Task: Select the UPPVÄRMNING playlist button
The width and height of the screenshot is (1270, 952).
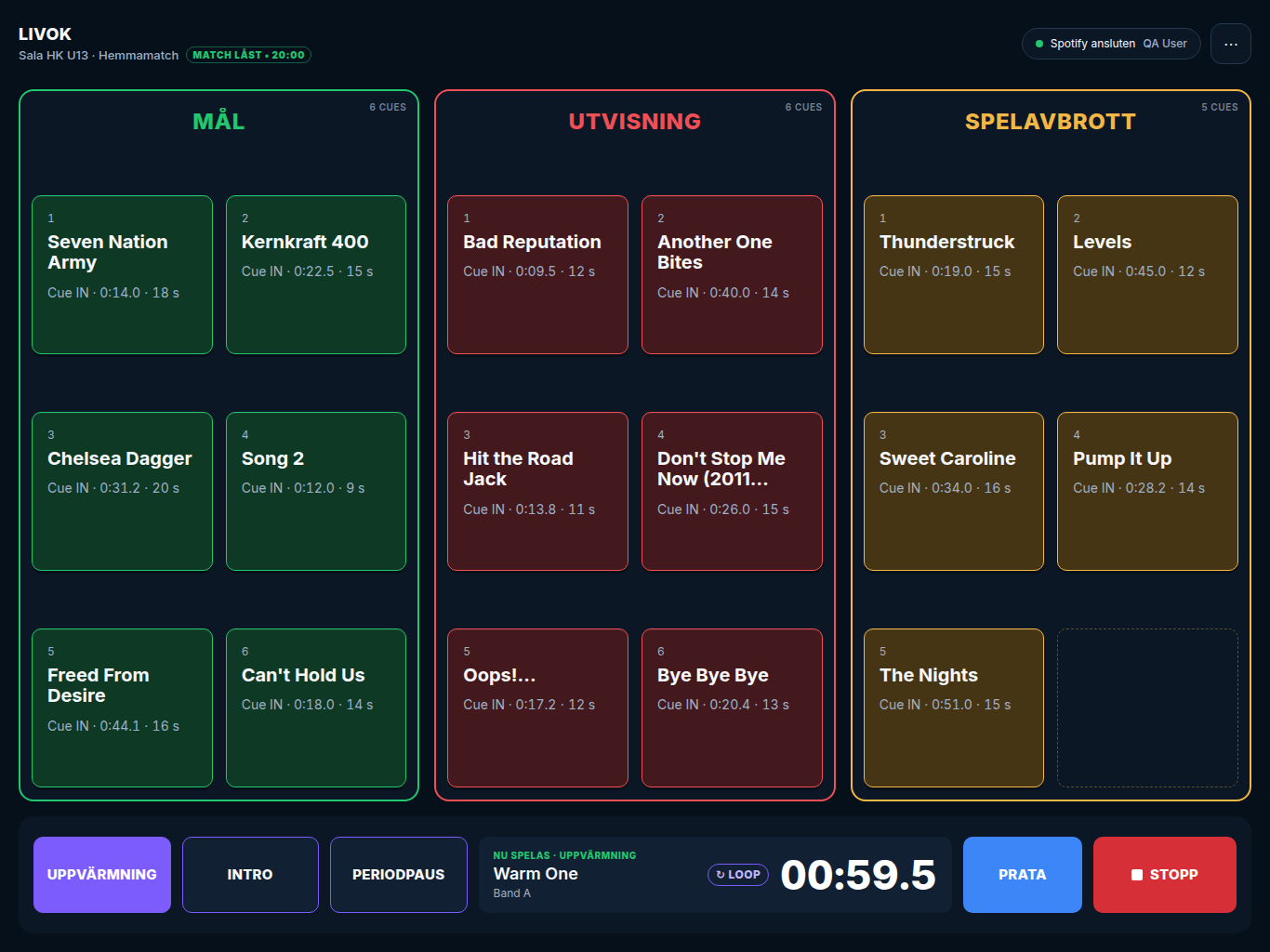Action: (x=102, y=875)
